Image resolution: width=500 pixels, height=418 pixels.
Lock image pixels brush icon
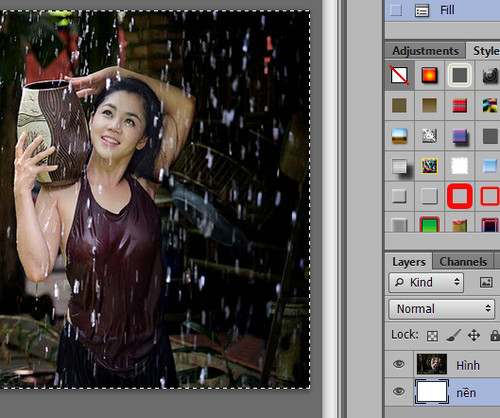(x=453, y=336)
